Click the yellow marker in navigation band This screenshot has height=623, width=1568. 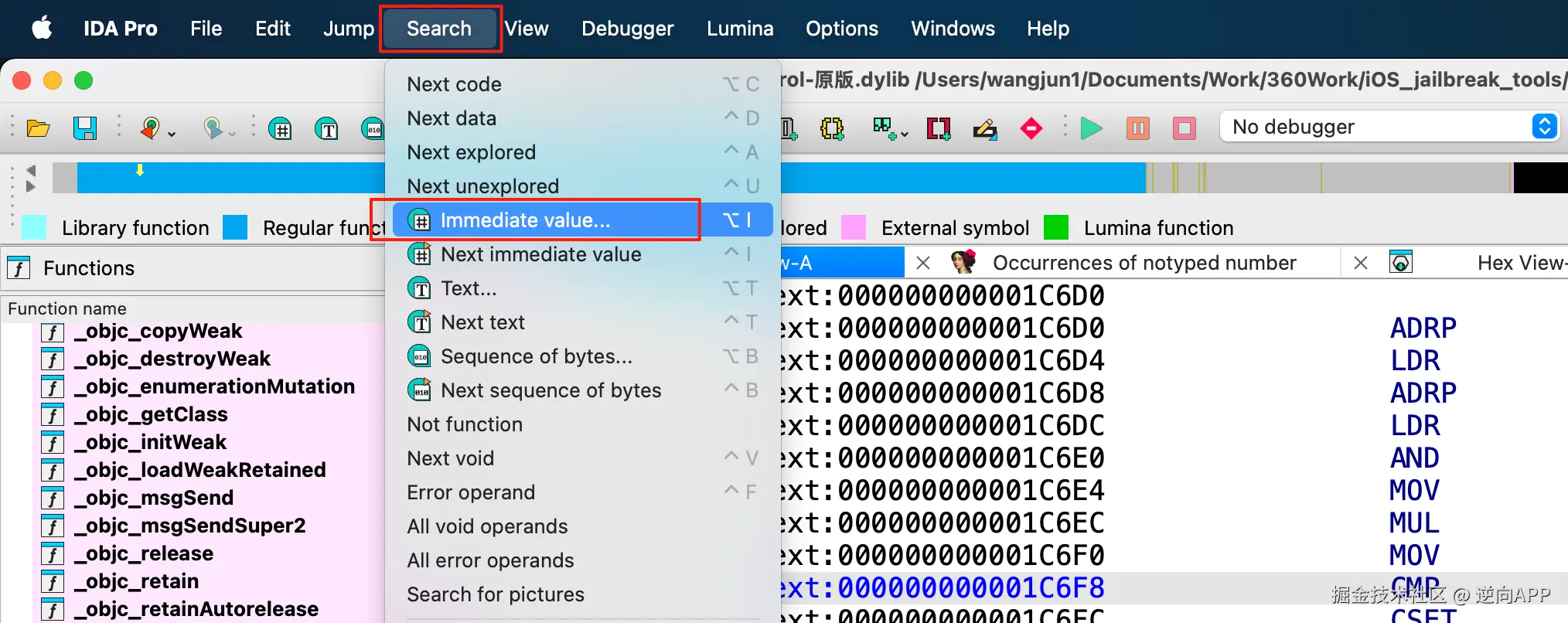(140, 170)
